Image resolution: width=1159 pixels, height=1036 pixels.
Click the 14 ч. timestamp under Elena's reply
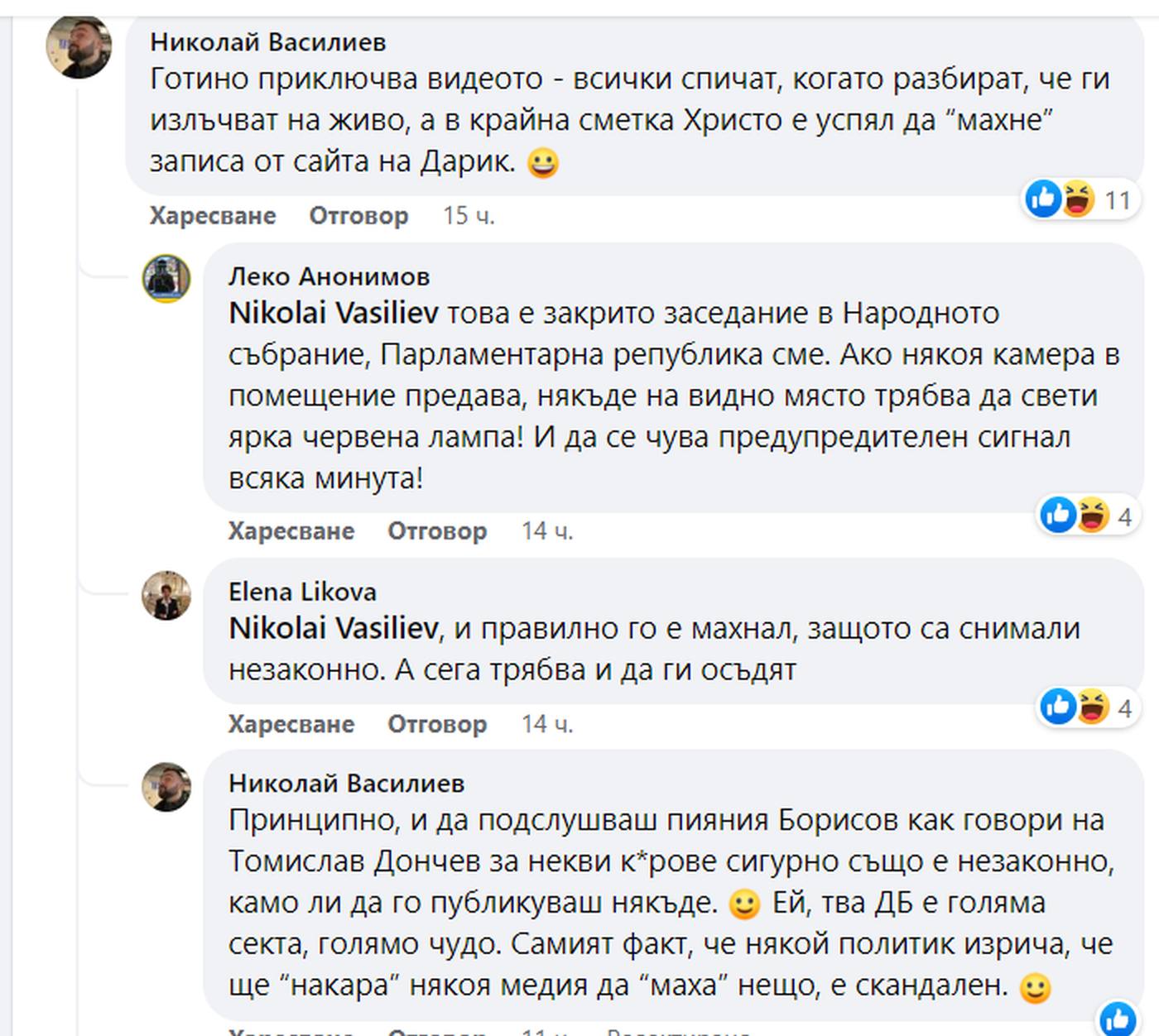pos(547,724)
